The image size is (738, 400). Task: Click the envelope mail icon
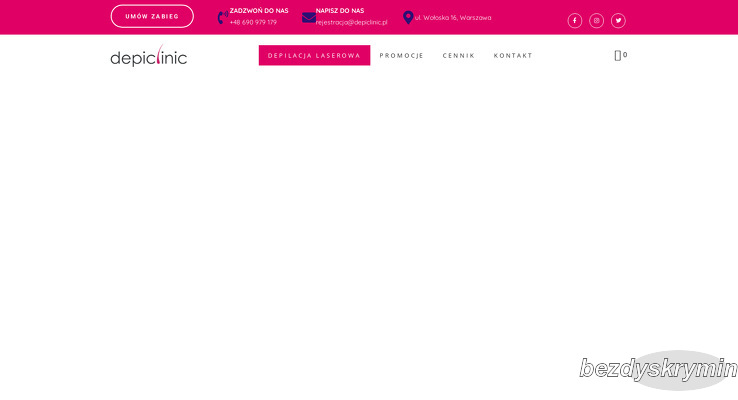point(308,17)
